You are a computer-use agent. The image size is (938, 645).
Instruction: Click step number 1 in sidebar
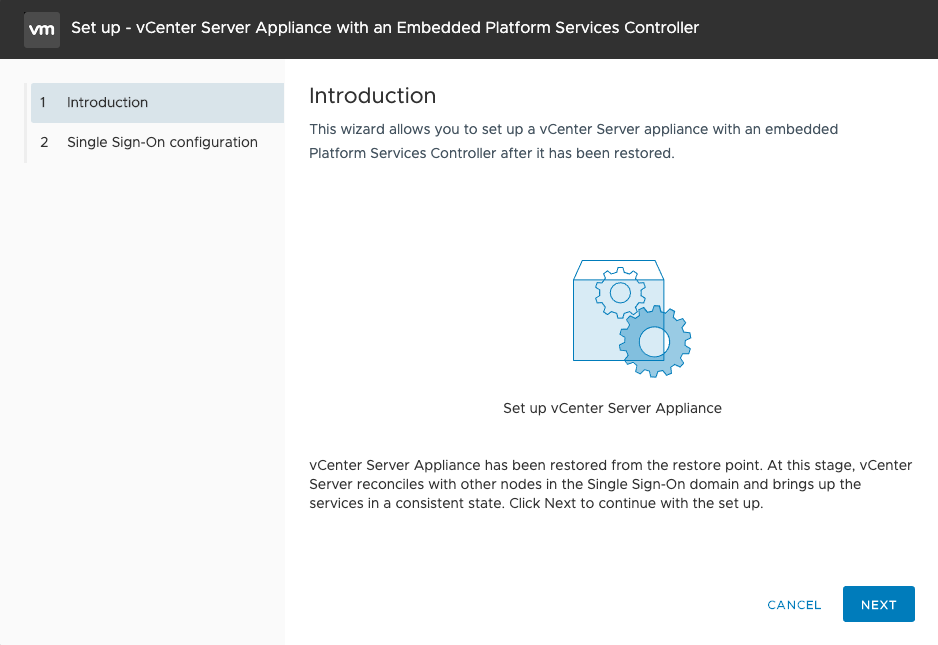click(x=43, y=103)
